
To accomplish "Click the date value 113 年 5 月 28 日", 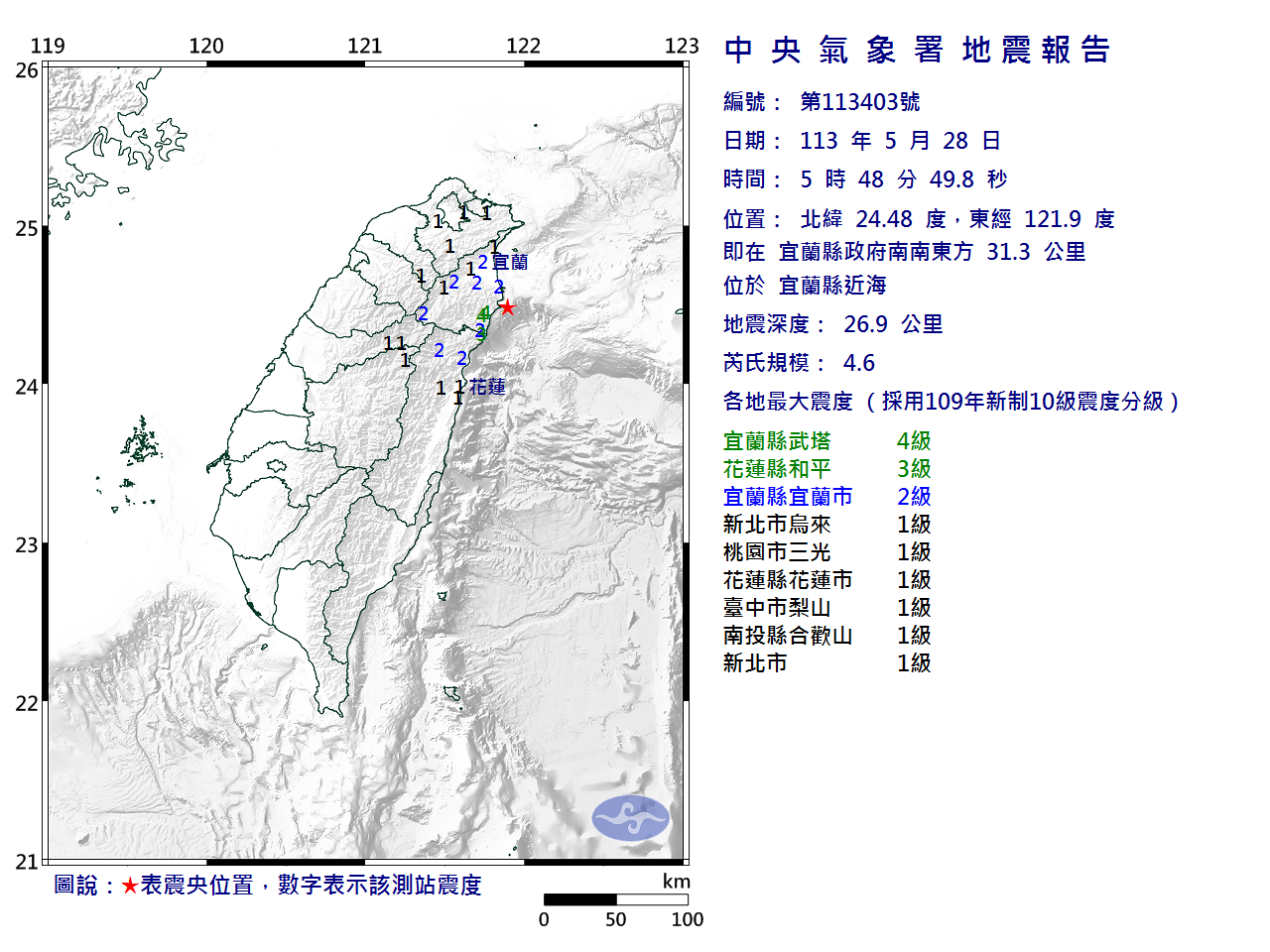I will 900,141.
